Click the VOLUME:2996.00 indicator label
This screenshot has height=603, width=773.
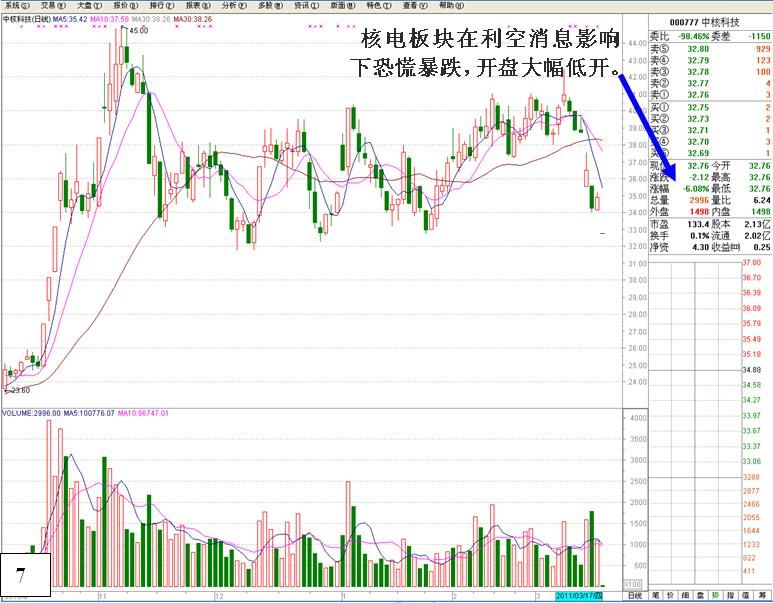pos(32,413)
